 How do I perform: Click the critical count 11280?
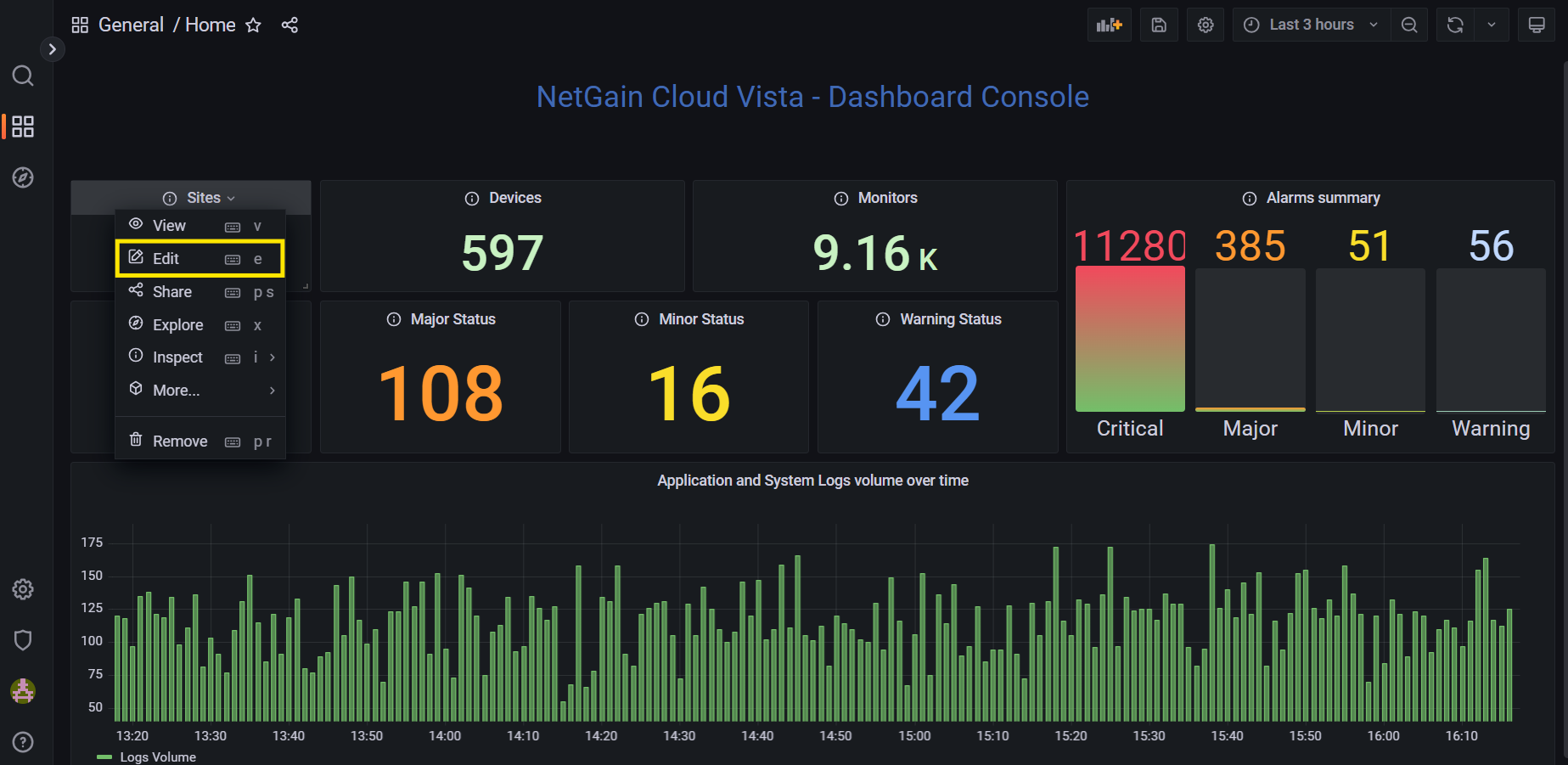[1130, 246]
